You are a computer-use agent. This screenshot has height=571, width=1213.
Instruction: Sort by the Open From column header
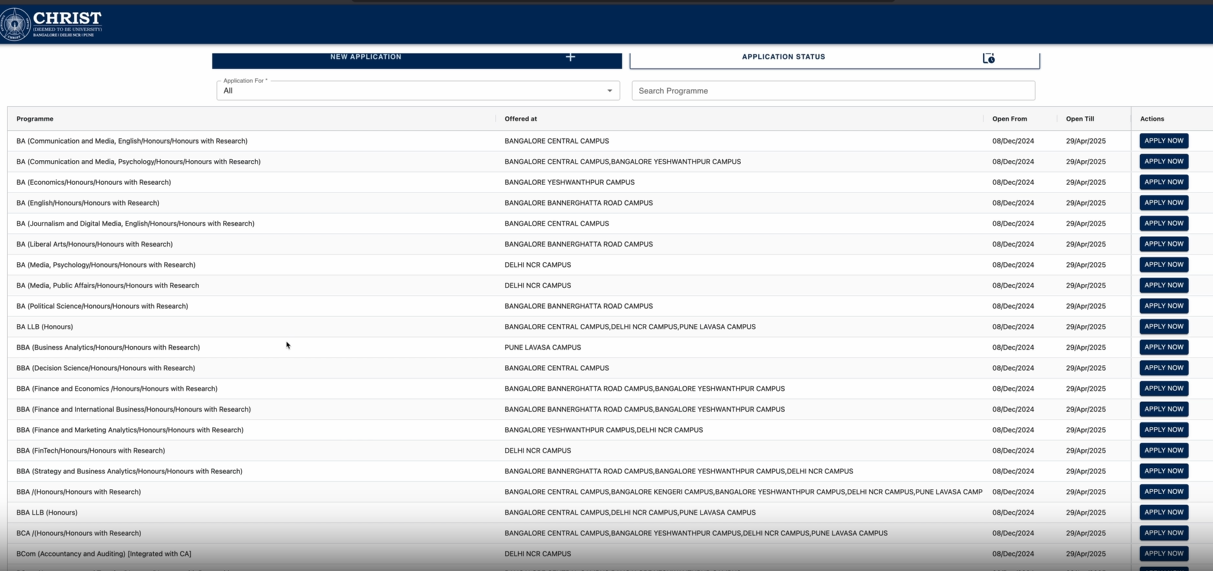coord(1009,119)
